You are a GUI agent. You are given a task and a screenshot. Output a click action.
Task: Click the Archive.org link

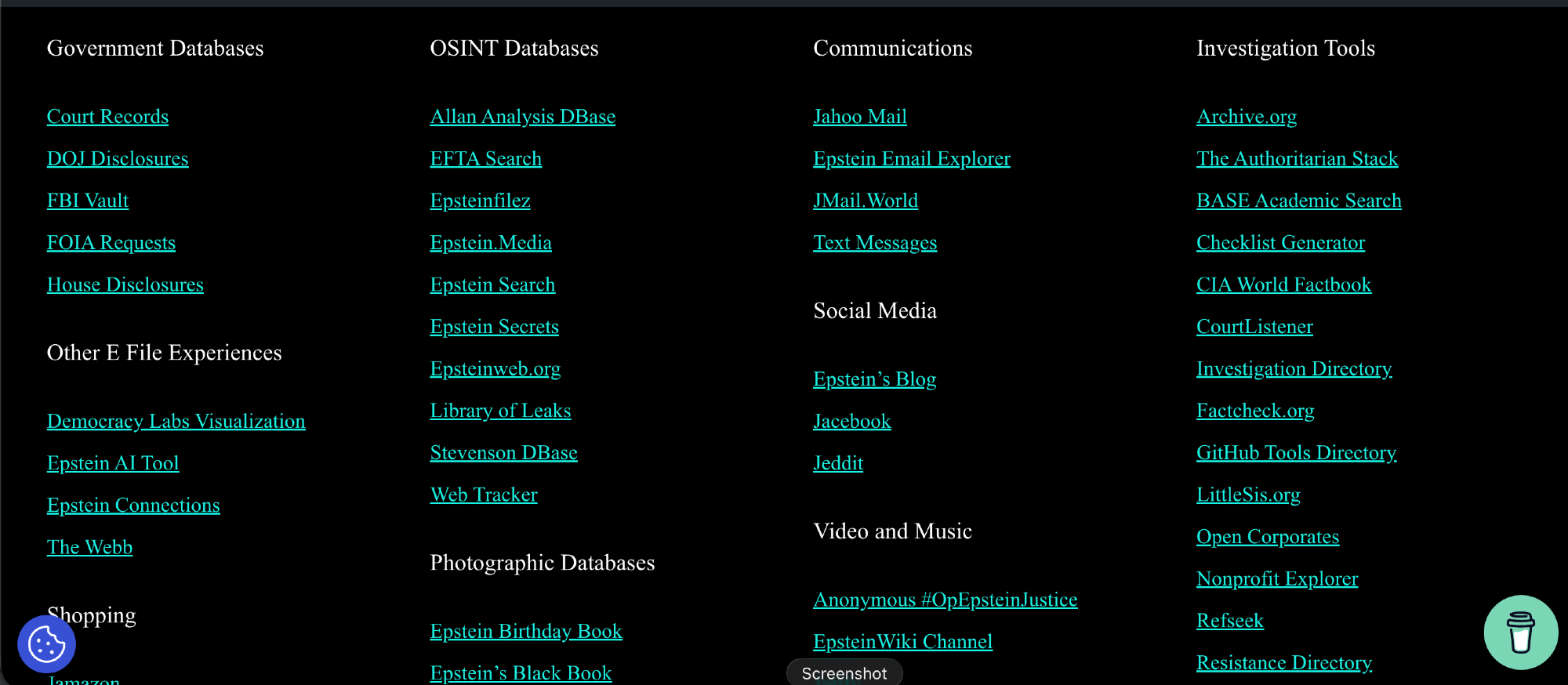1246,117
